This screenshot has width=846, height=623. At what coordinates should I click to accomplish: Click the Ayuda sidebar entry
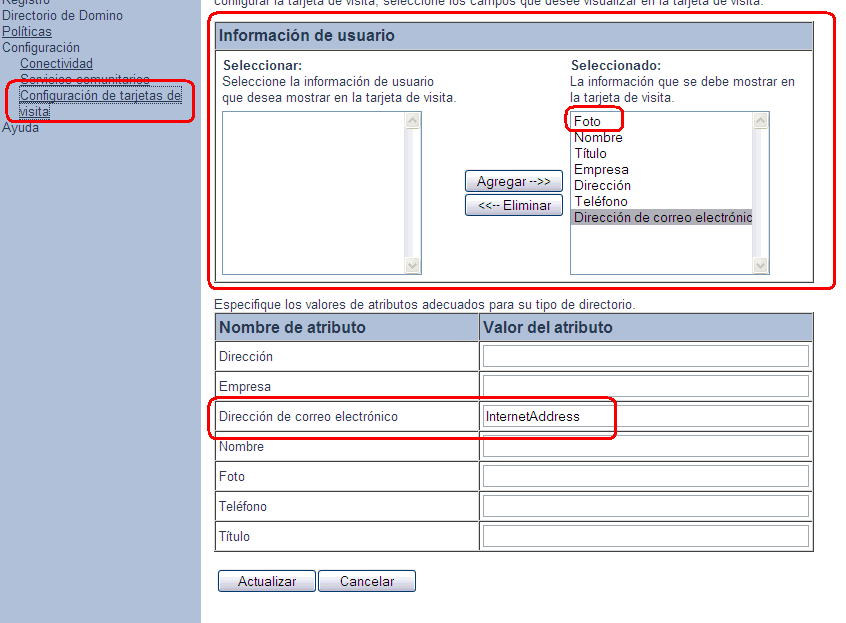(x=21, y=128)
